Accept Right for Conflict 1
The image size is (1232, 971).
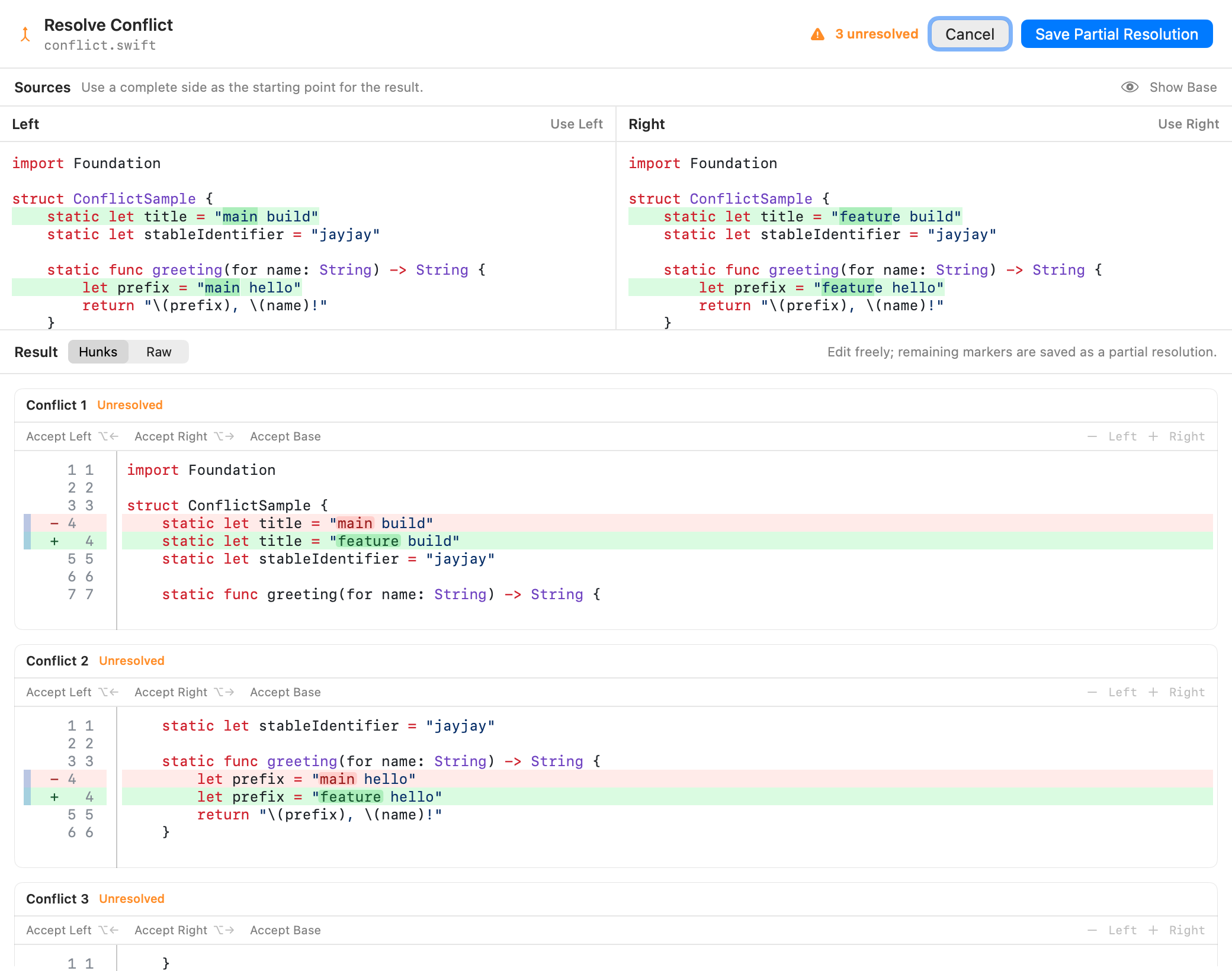[x=184, y=436]
